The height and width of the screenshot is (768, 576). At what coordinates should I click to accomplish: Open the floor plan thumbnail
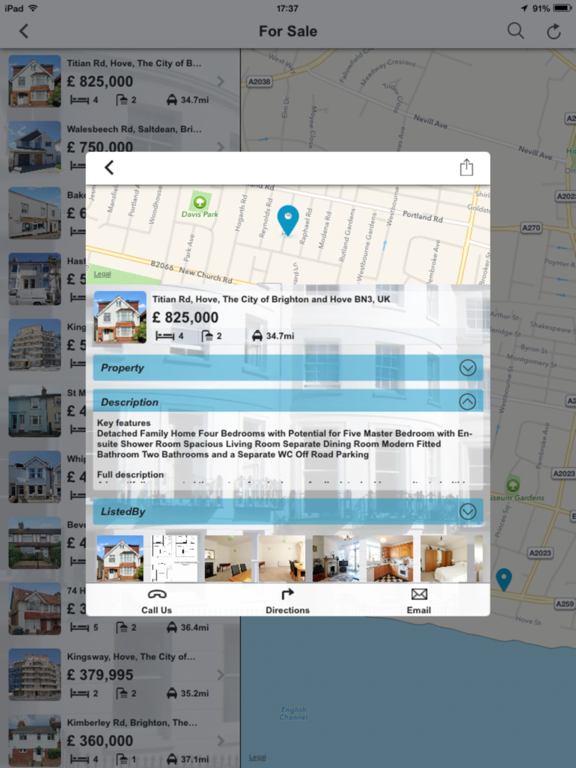174,558
